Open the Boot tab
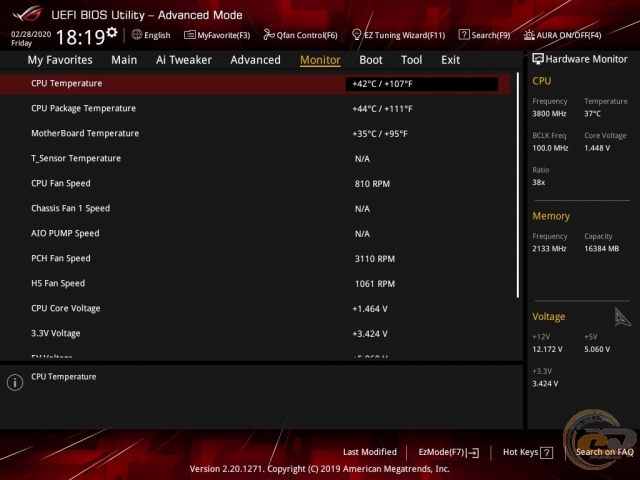Viewport: 640px width, 480px height. pos(371,60)
